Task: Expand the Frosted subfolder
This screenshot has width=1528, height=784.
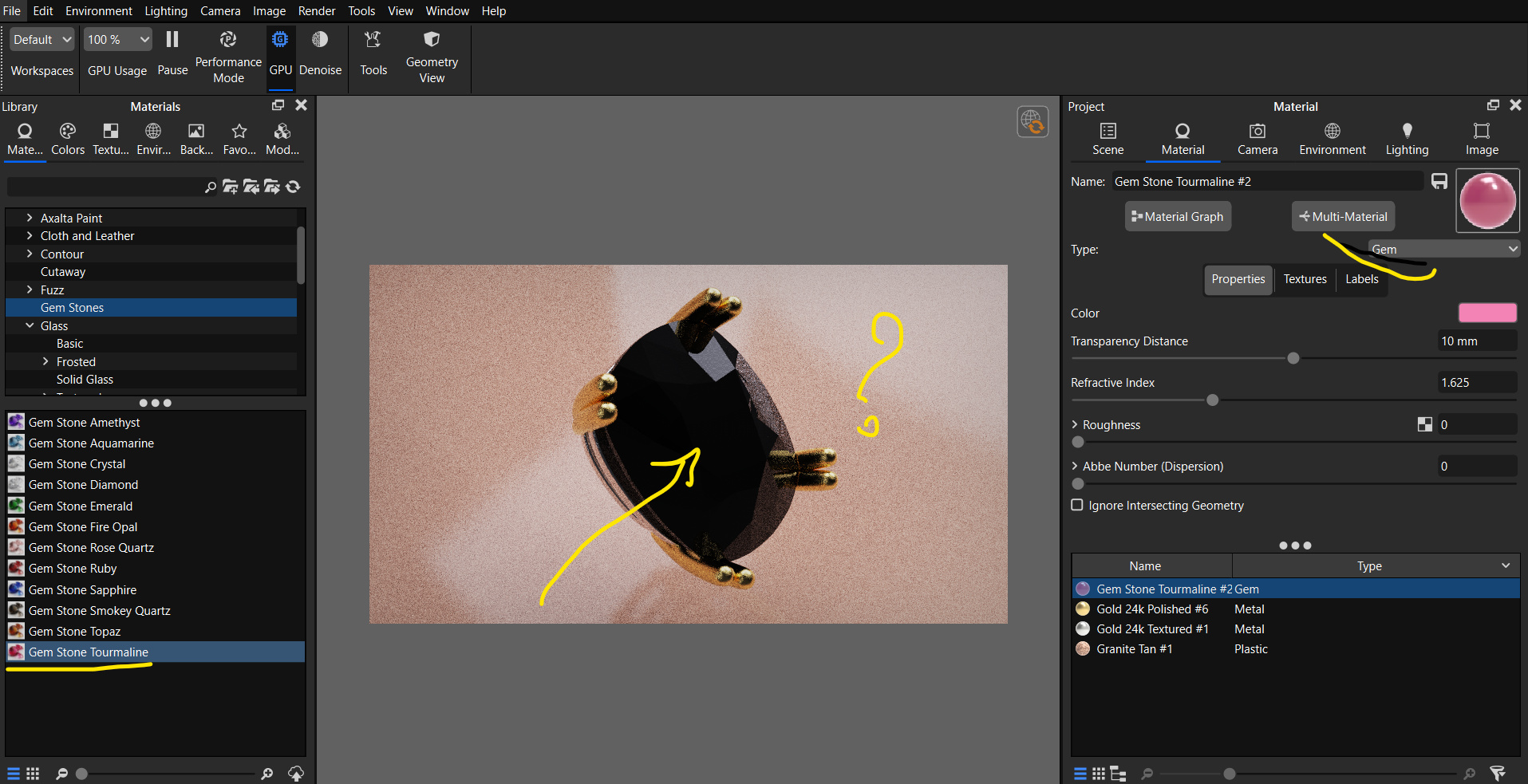Action: tap(45, 361)
